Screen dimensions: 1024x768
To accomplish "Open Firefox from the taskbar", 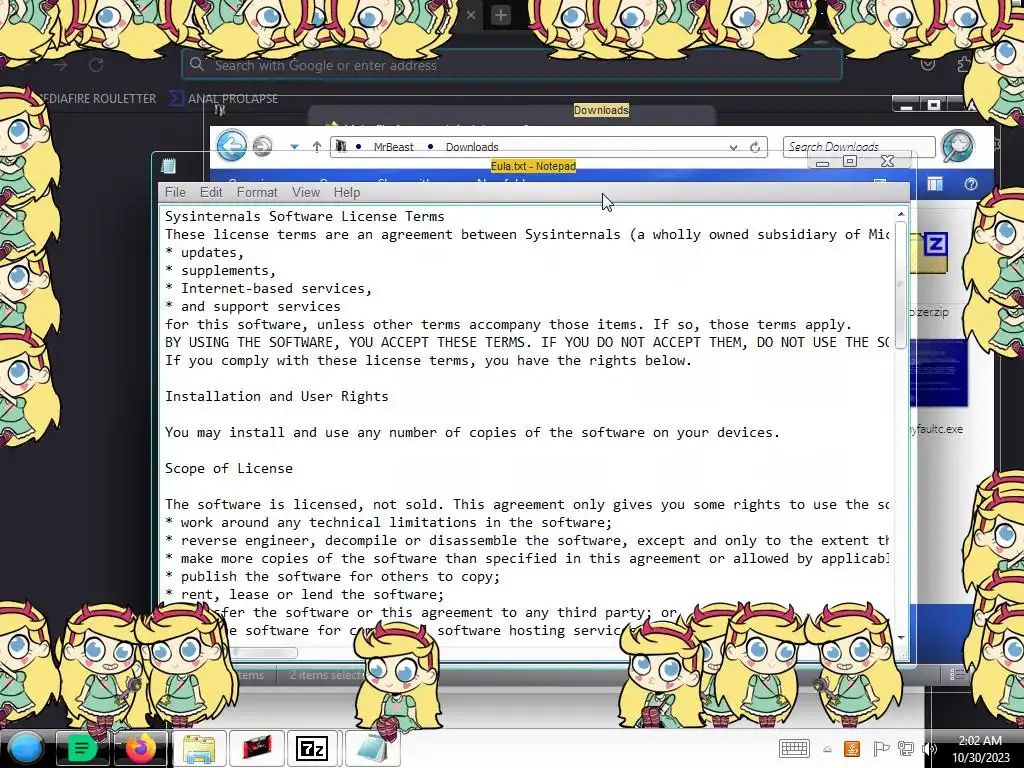I will pyautogui.click(x=140, y=748).
